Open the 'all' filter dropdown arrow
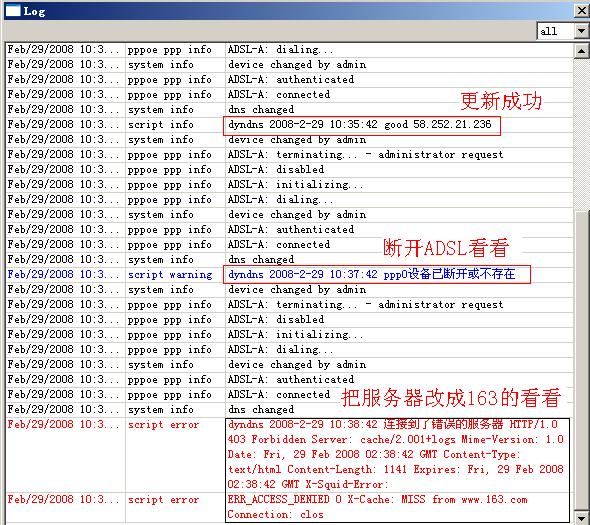Screen dimensions: 590x525 (581, 31)
